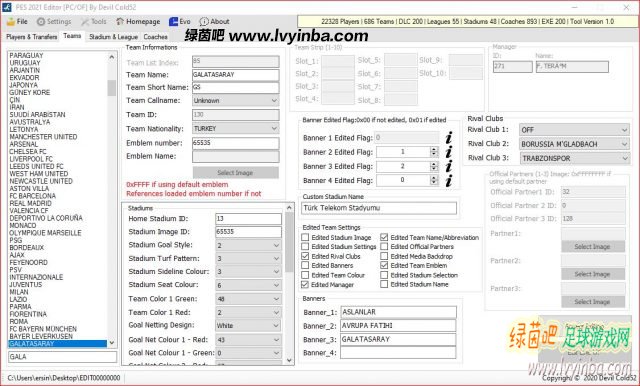
Task: Open Stadium Turf Pattern dropdown
Action: click(x=248, y=259)
